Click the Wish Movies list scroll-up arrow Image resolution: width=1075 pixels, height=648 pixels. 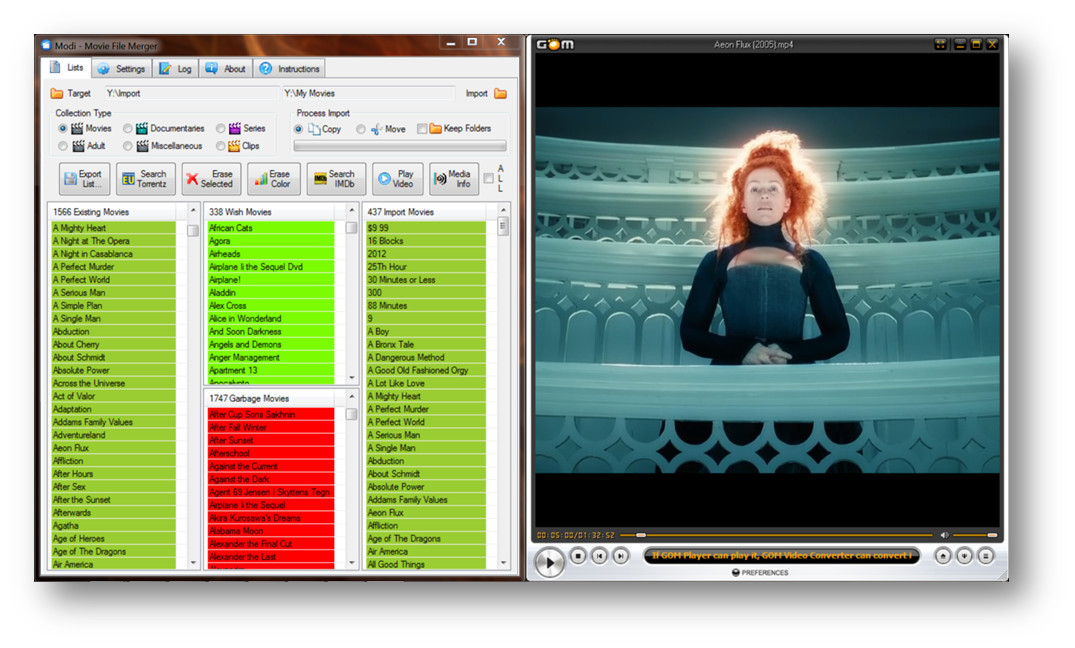pos(352,210)
